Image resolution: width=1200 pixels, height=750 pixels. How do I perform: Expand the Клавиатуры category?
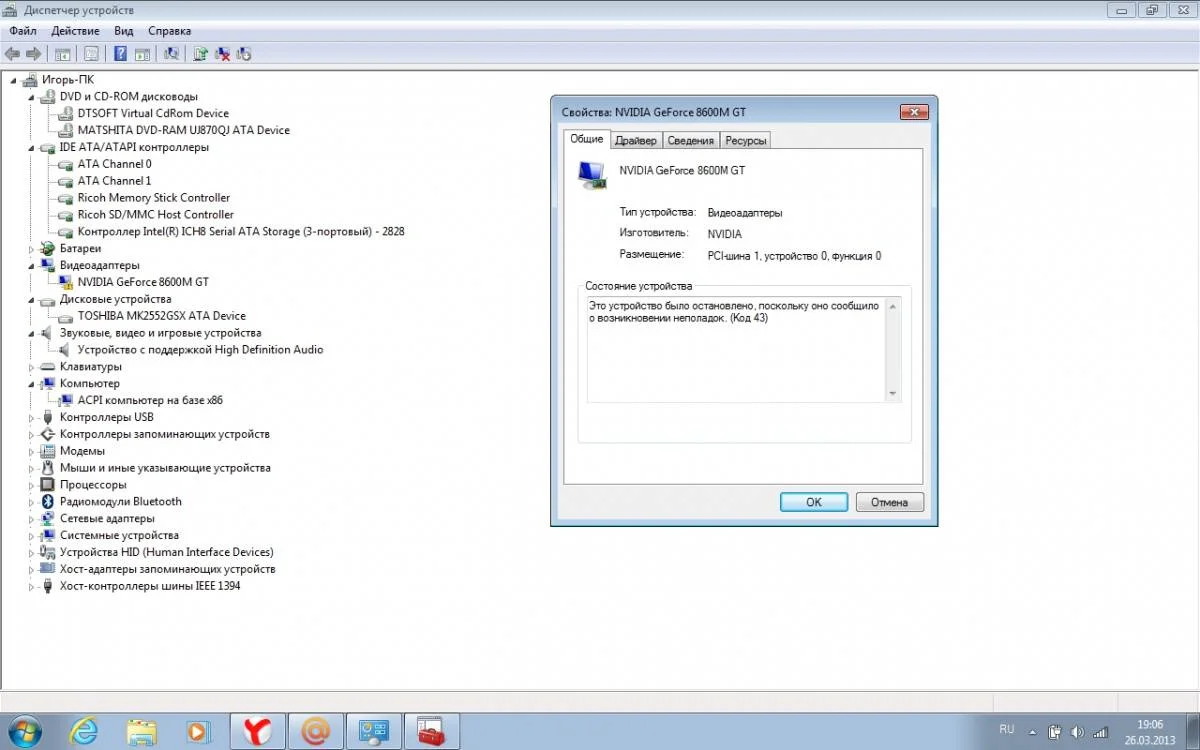click(32, 367)
